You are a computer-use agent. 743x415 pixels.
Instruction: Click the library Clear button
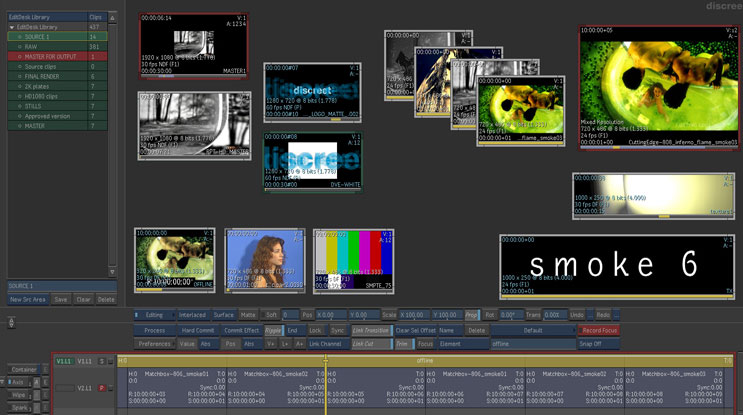point(83,299)
